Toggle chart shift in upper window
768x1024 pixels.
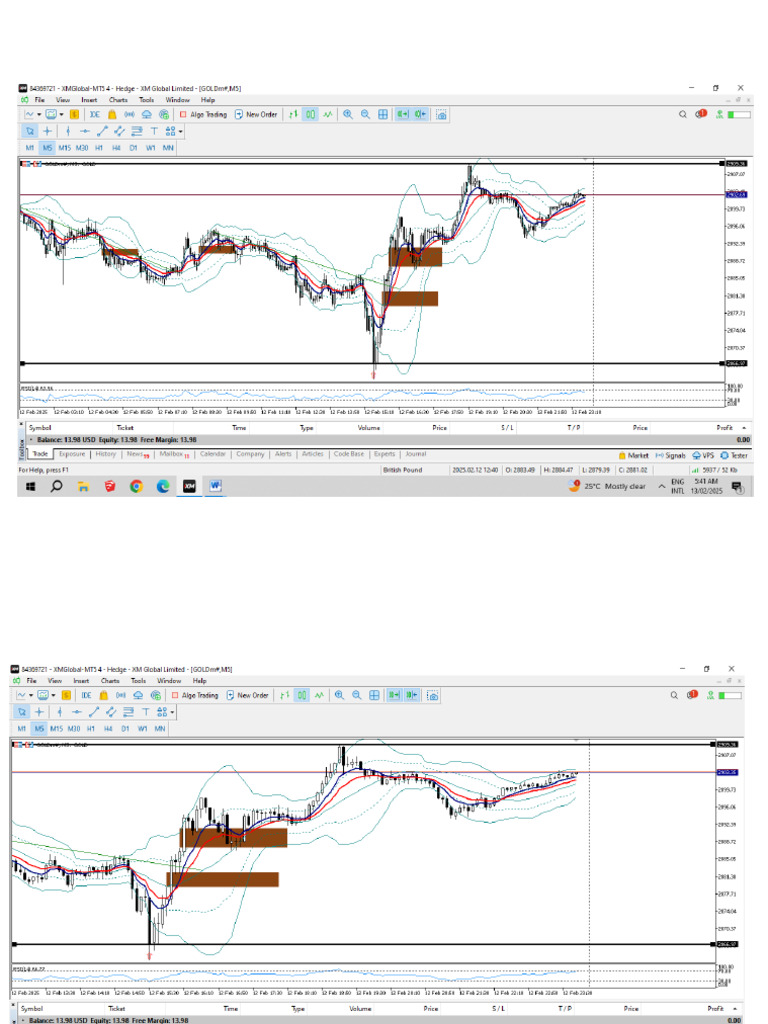click(x=421, y=114)
